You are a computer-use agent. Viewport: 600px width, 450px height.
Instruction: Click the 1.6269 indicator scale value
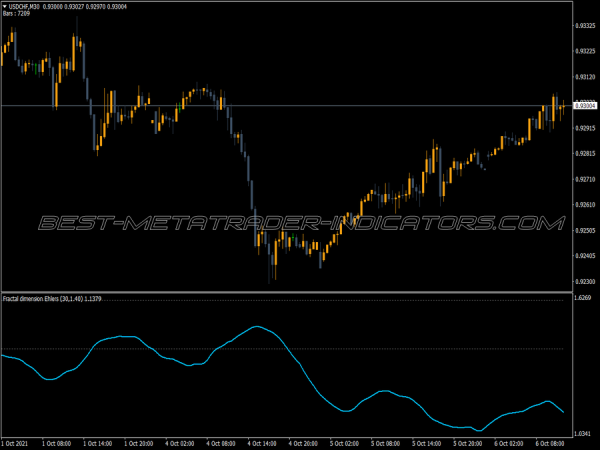pyautogui.click(x=583, y=298)
